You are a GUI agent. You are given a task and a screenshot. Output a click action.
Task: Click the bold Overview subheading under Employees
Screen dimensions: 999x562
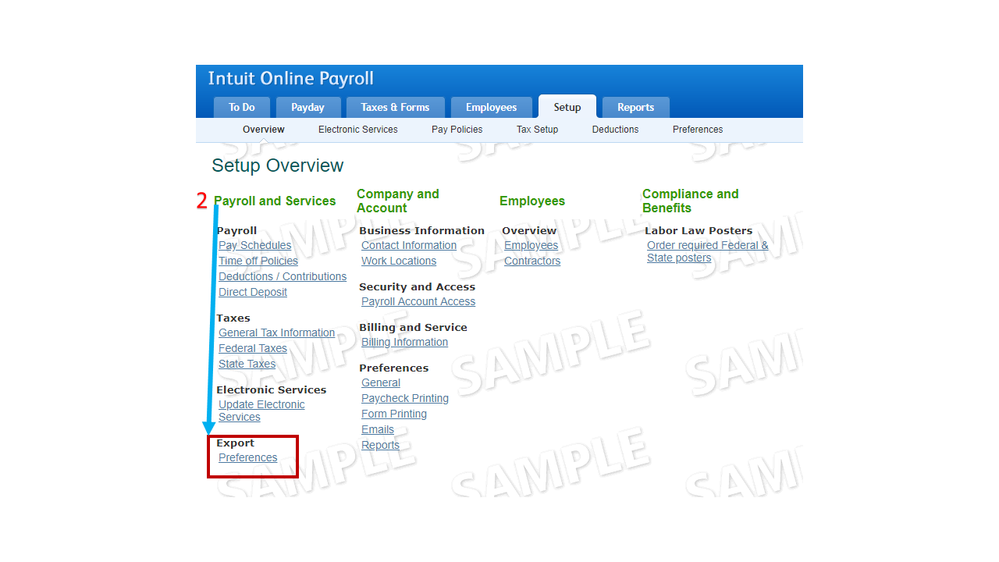pos(529,231)
